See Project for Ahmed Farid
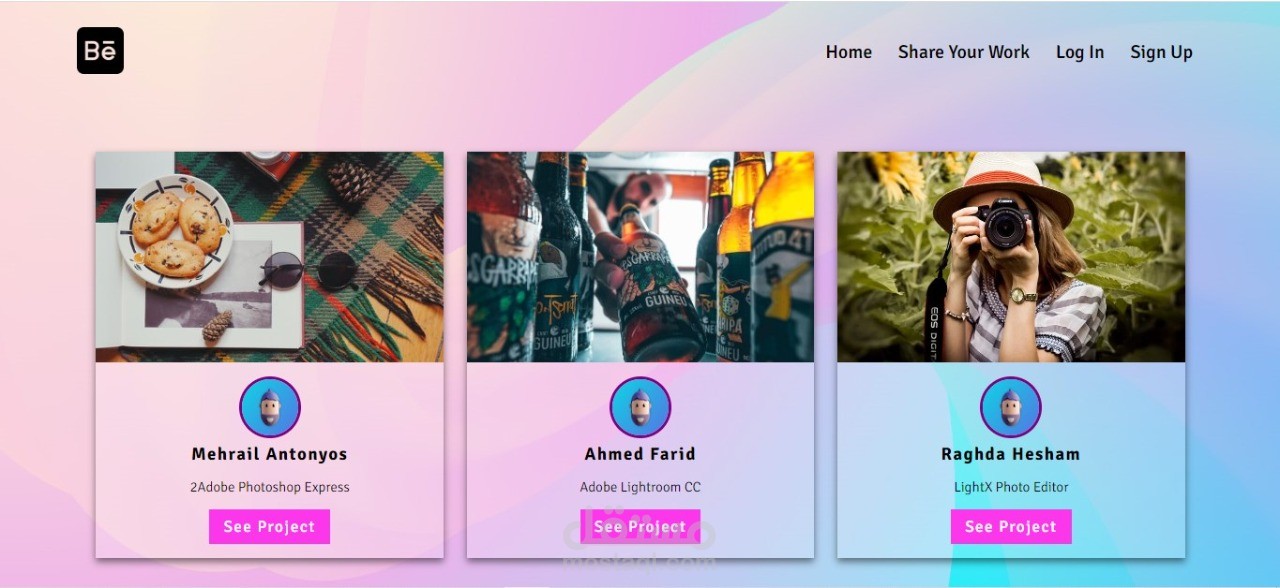Image resolution: width=1280 pixels, height=588 pixels. (640, 527)
